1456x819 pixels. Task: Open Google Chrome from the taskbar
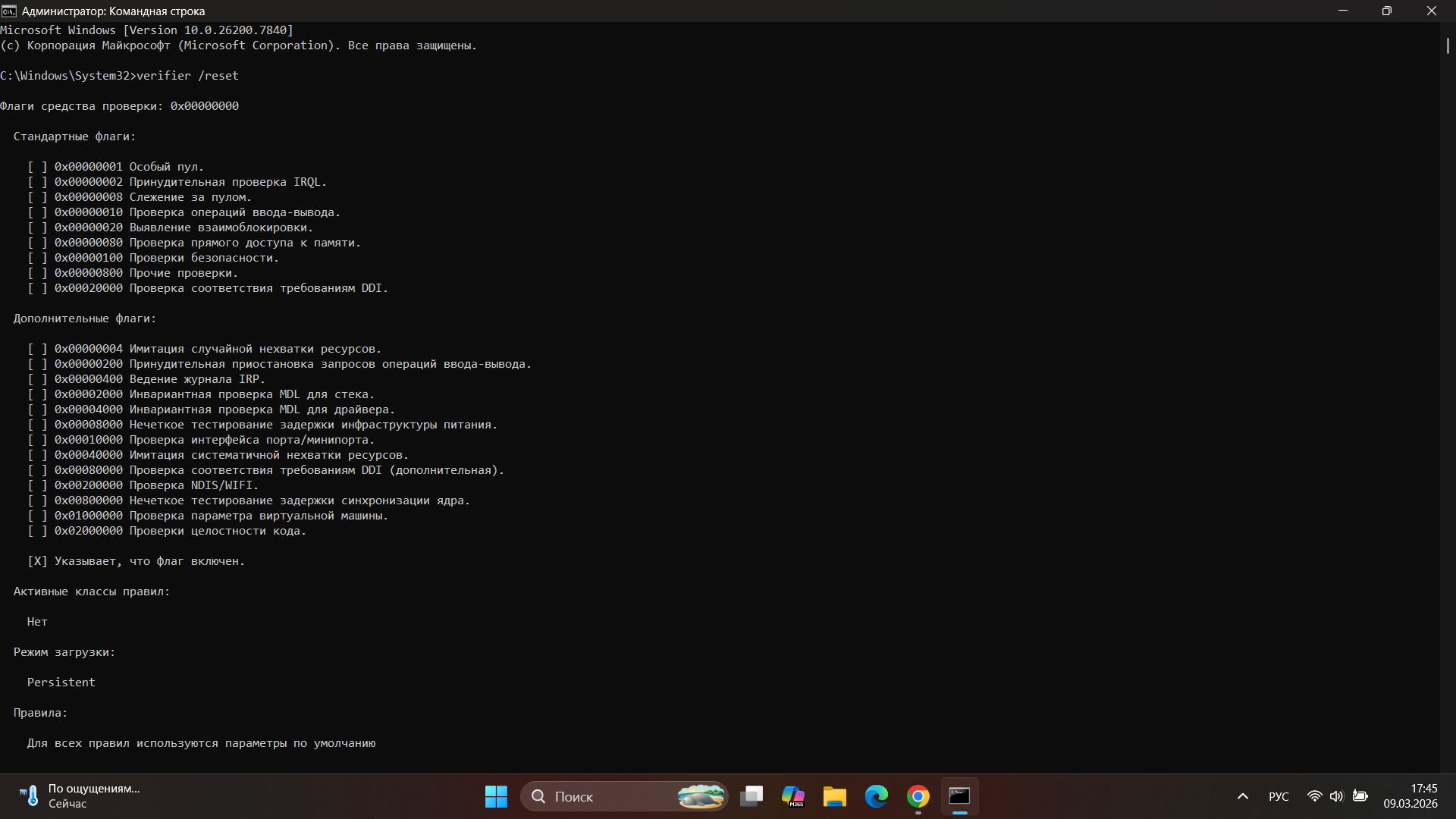tap(918, 796)
